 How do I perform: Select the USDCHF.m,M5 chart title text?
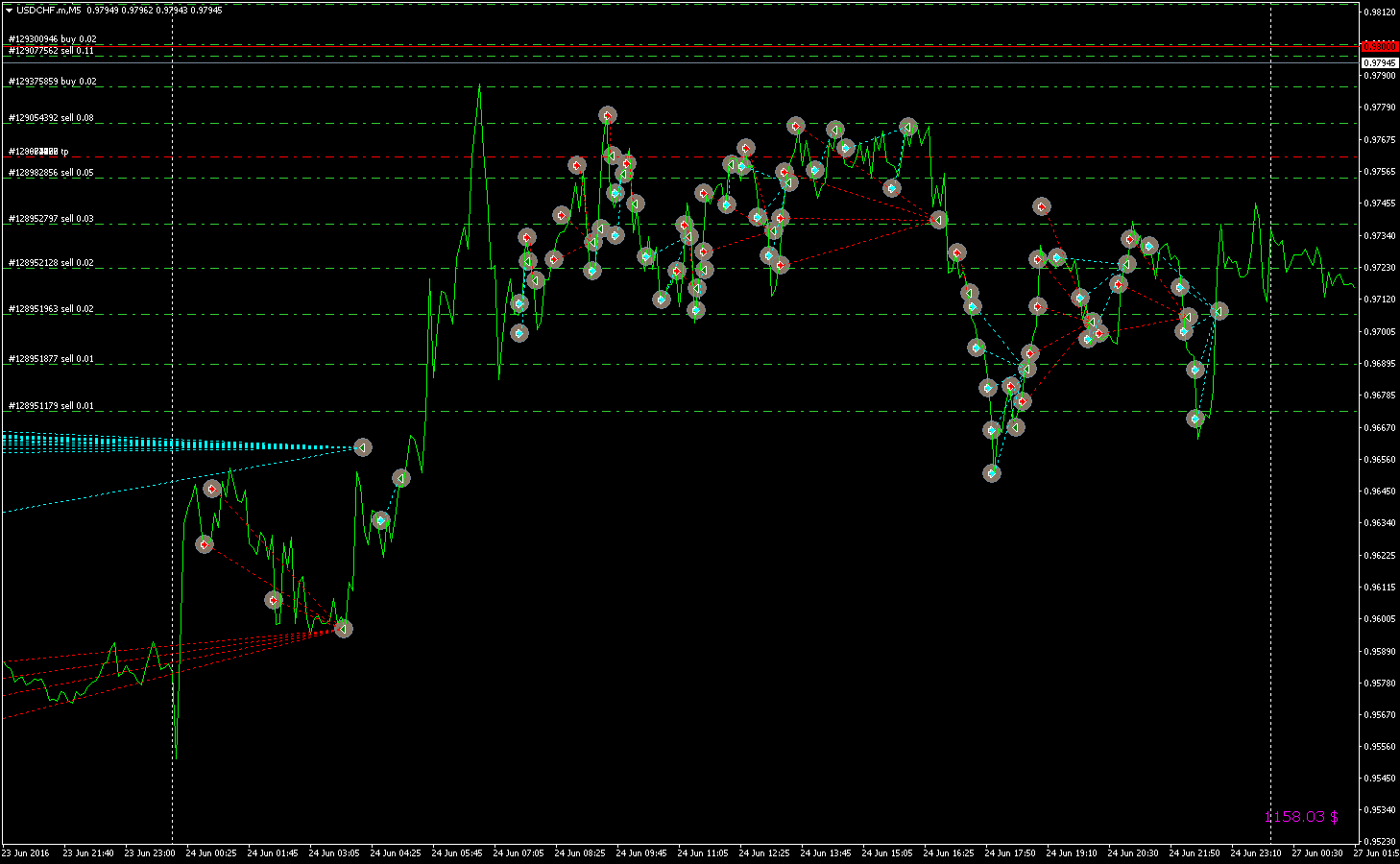click(x=48, y=11)
